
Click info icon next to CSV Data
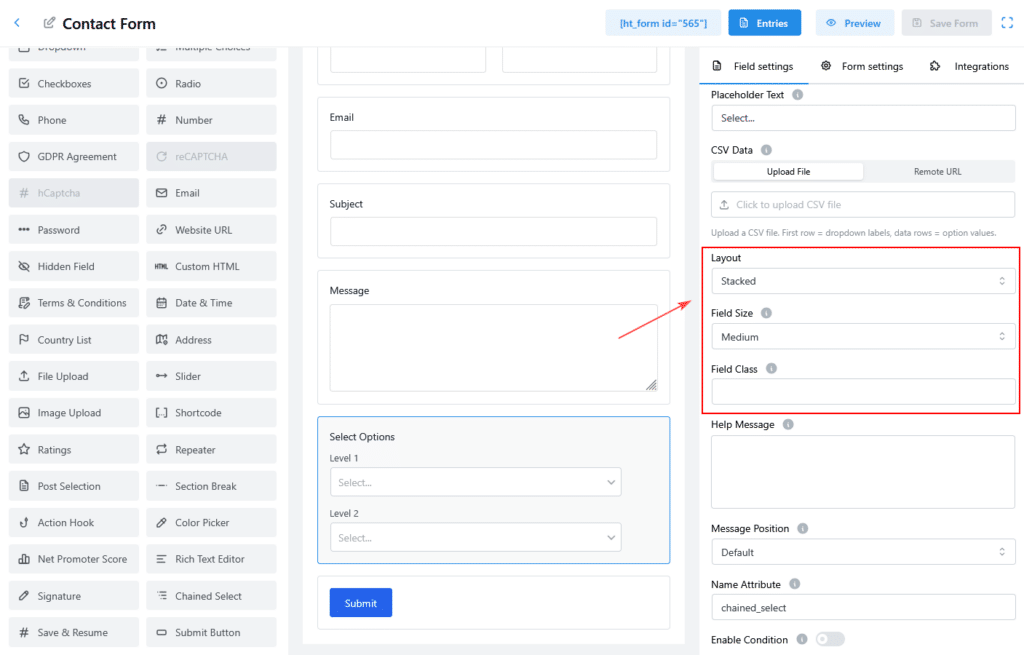click(766, 150)
